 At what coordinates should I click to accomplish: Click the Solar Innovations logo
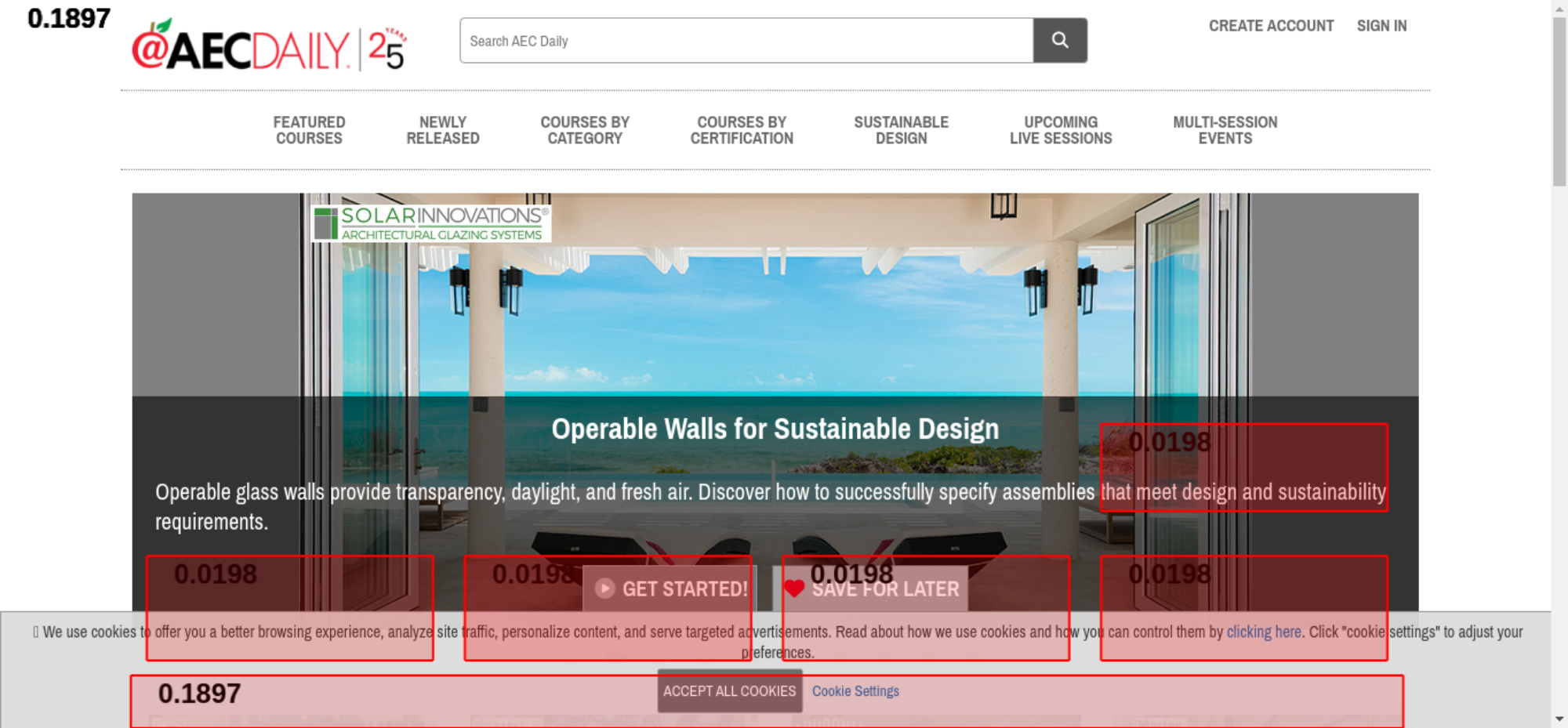pos(431,223)
